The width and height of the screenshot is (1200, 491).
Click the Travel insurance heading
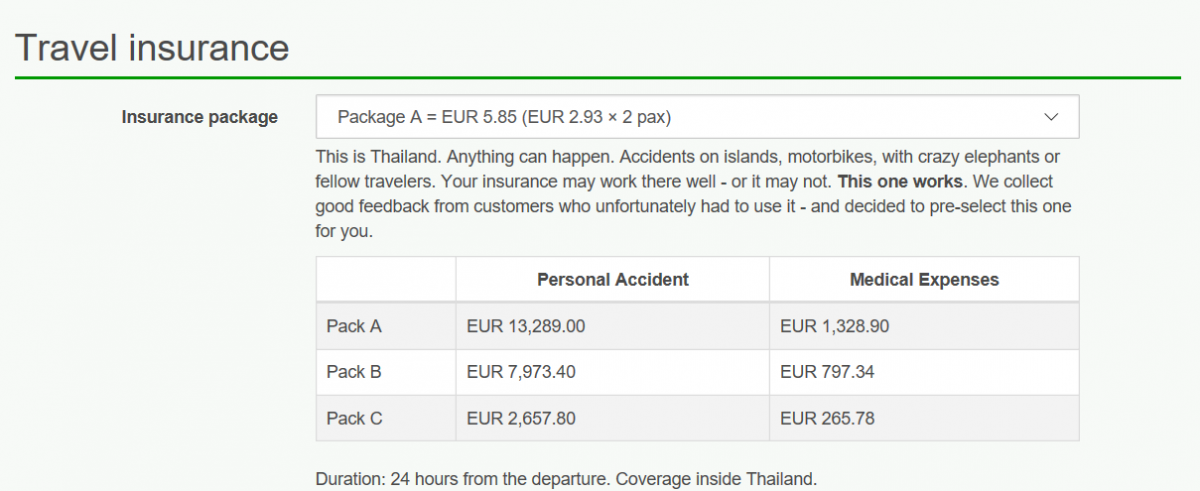coord(152,47)
